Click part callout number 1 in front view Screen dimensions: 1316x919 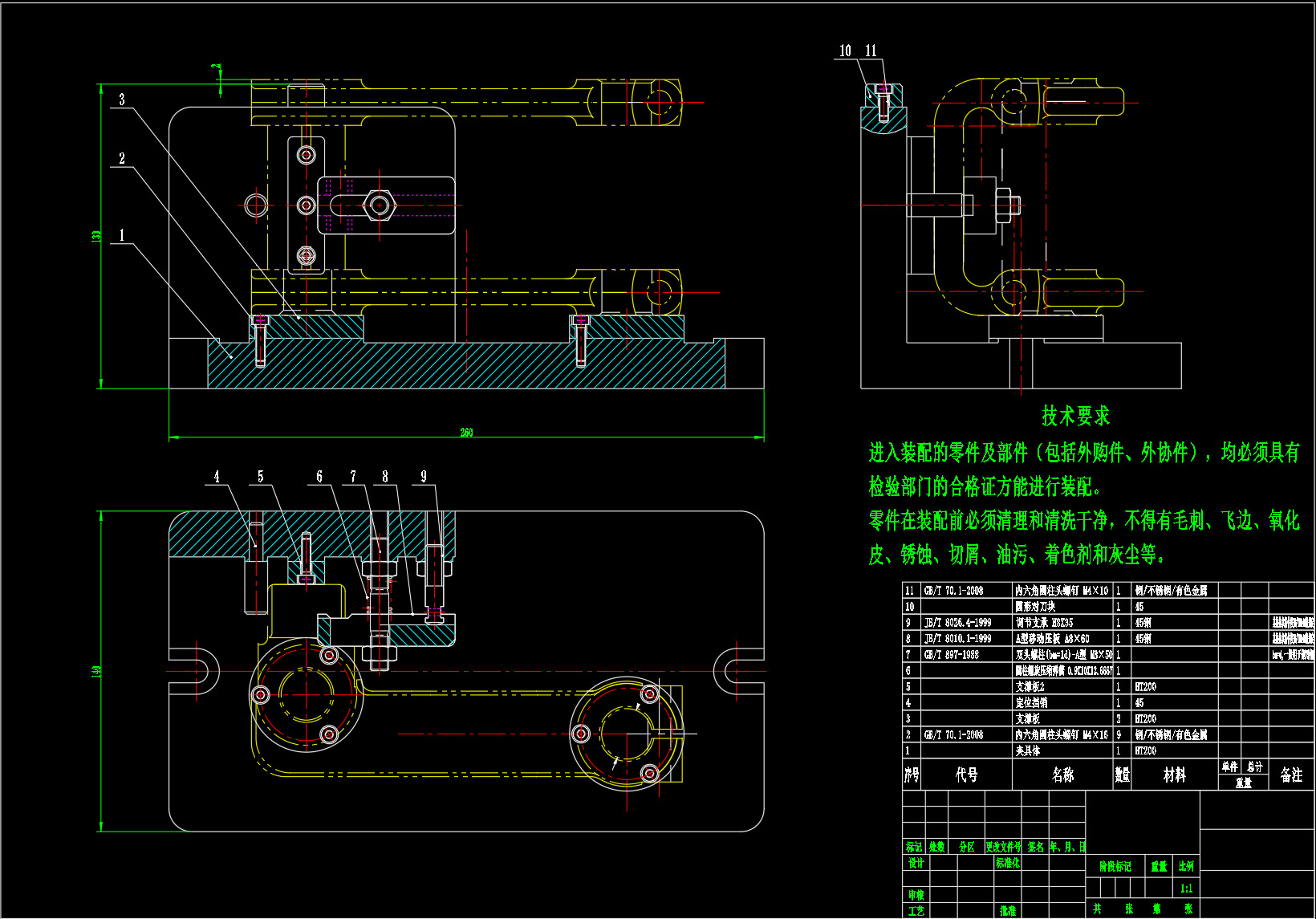122,235
